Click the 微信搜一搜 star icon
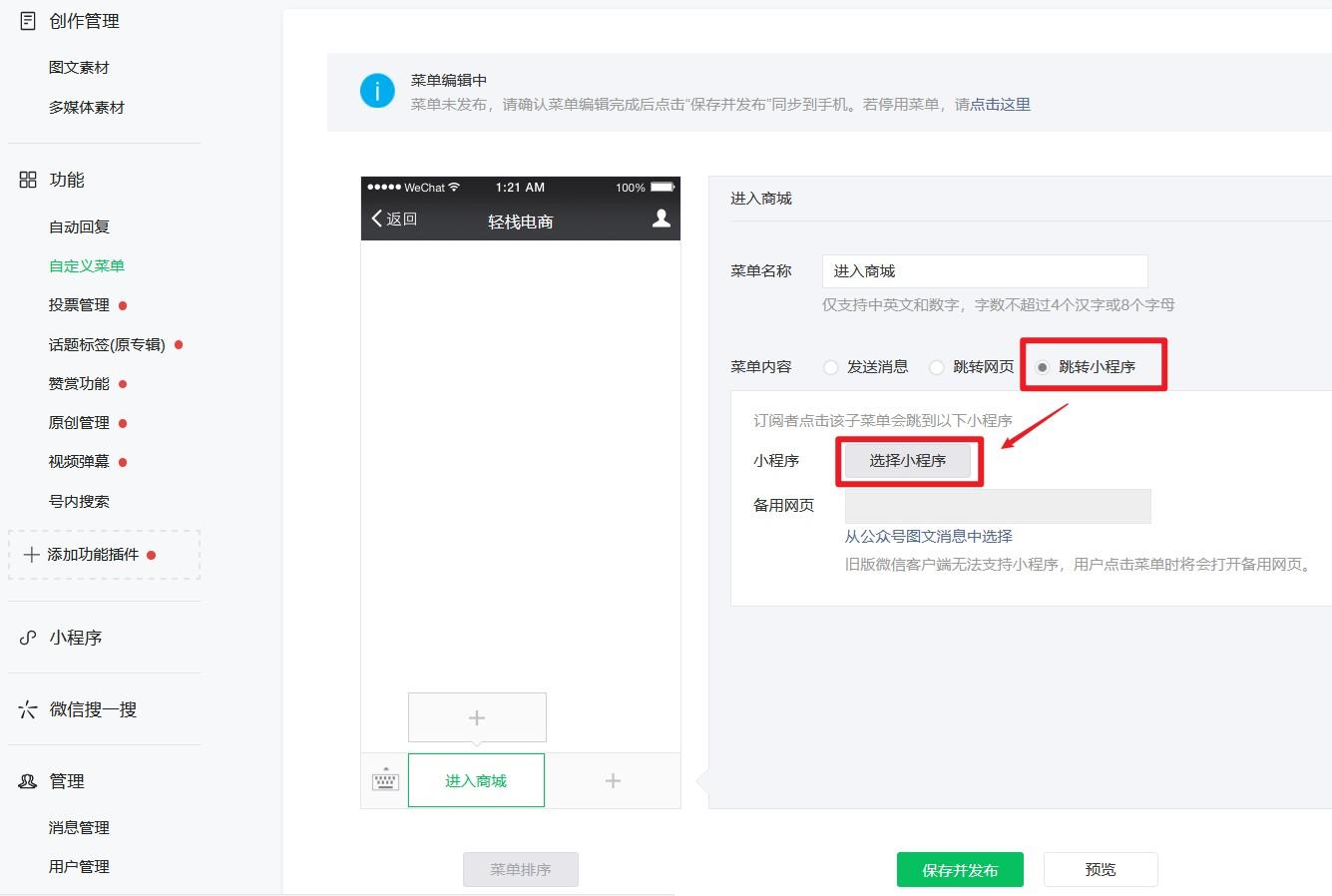1332x896 pixels. click(x=28, y=709)
